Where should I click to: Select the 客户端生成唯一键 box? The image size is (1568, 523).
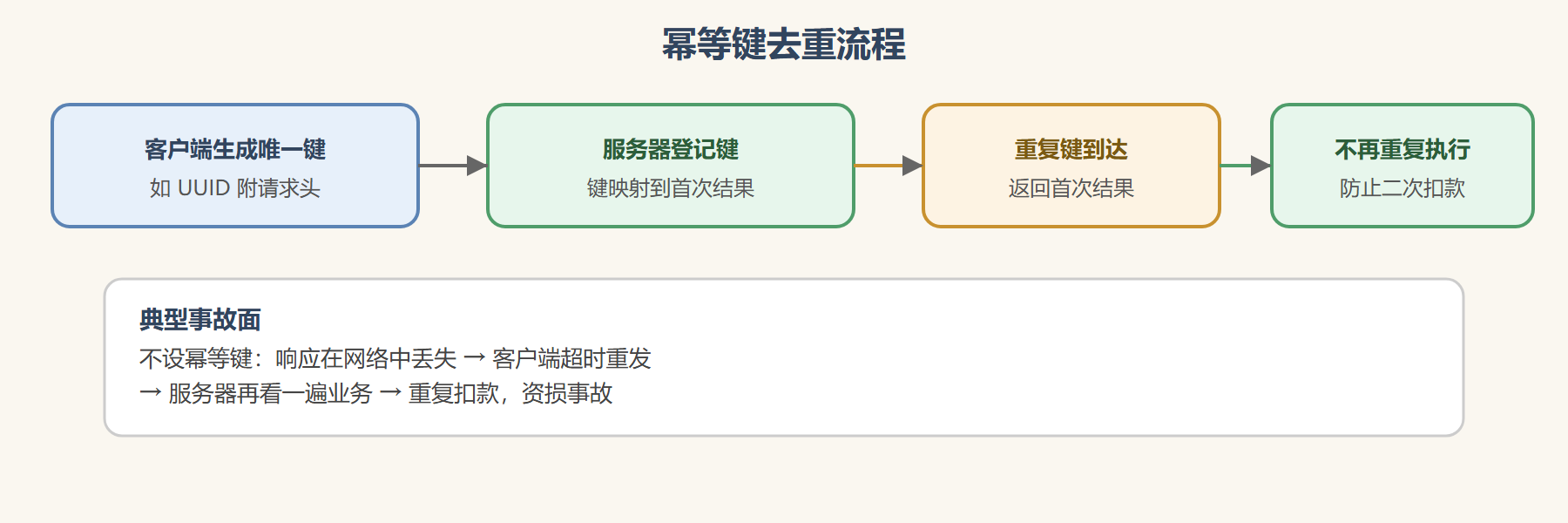click(x=235, y=166)
